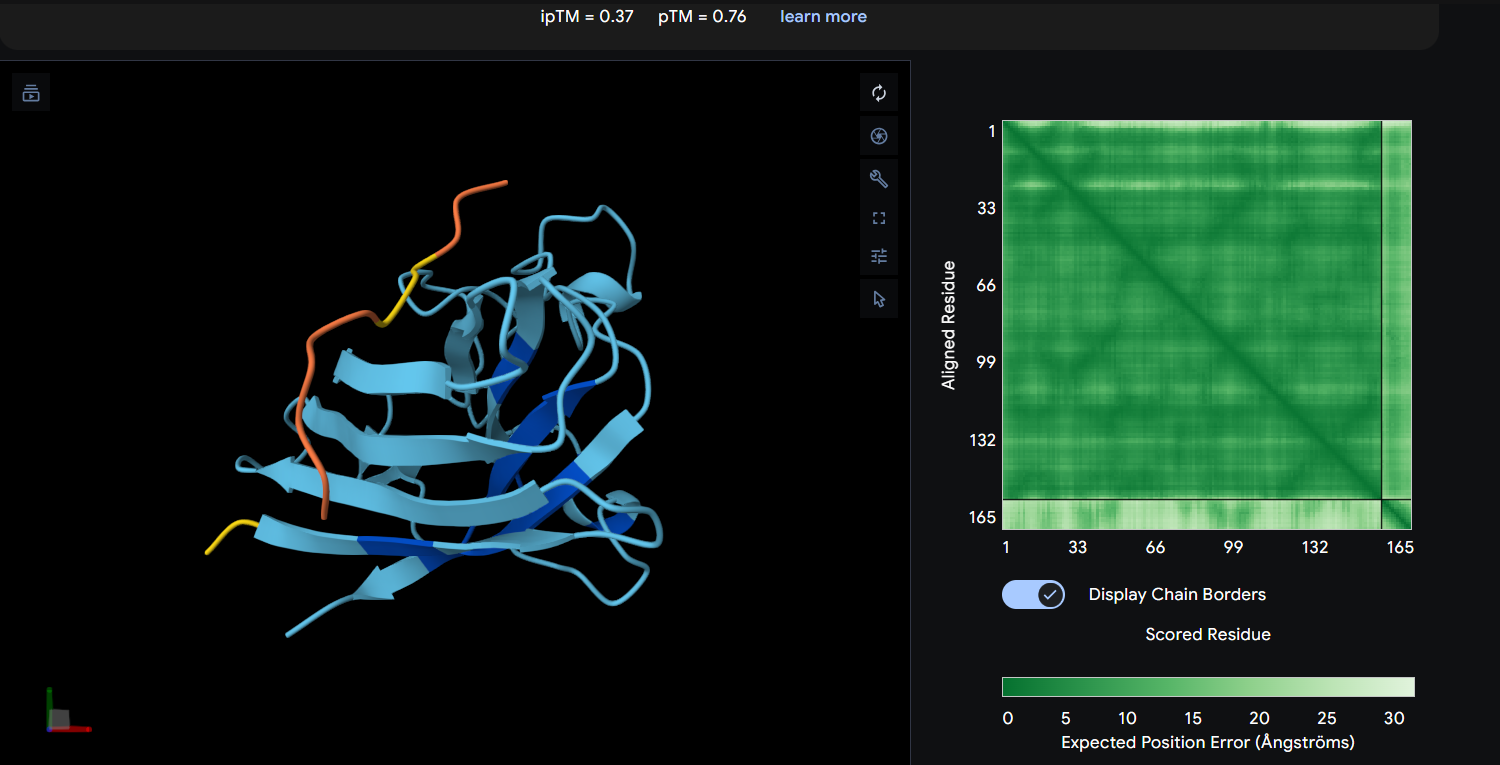
Task: Open settings with the sliders icon
Action: click(x=879, y=256)
